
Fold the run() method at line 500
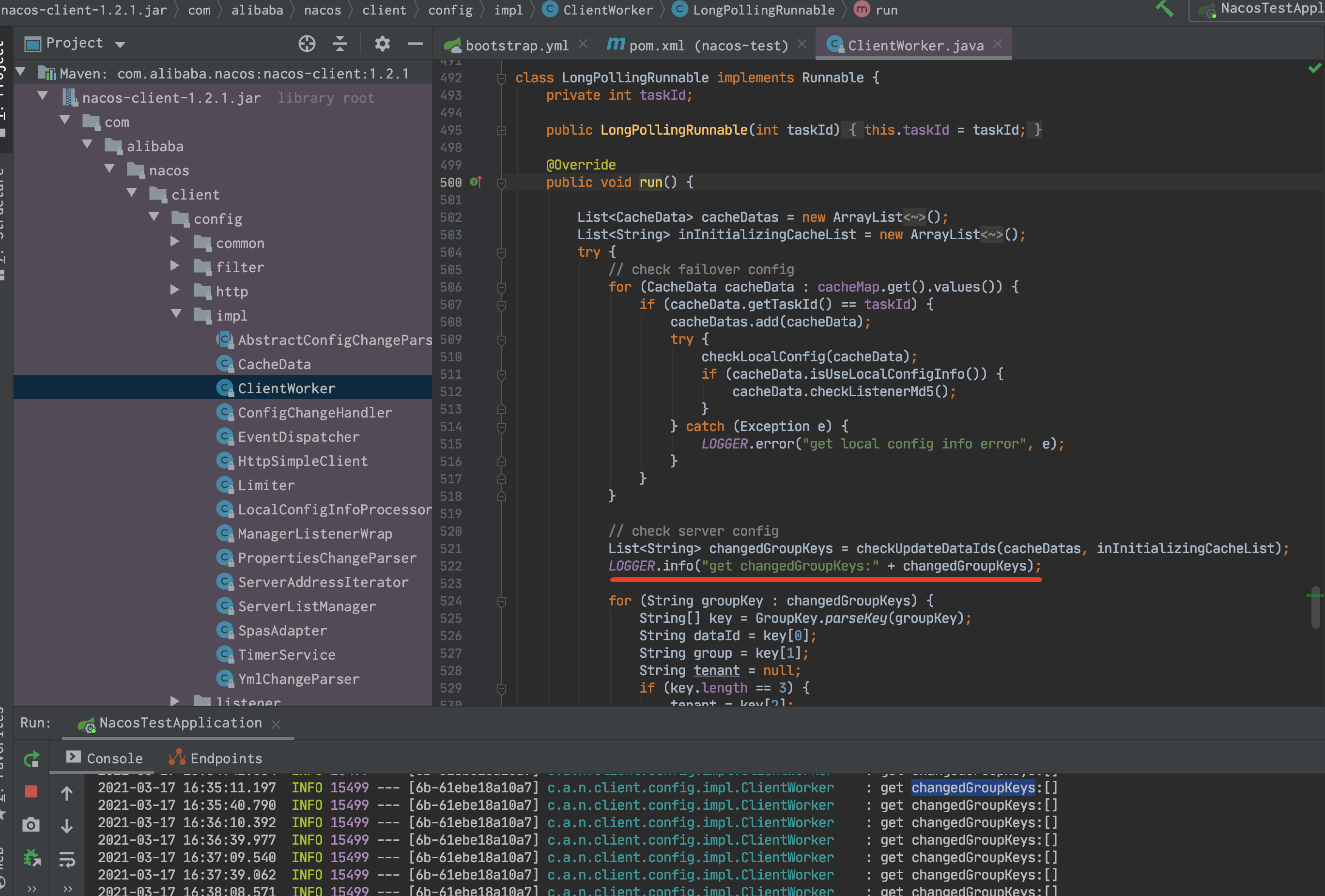click(x=502, y=183)
